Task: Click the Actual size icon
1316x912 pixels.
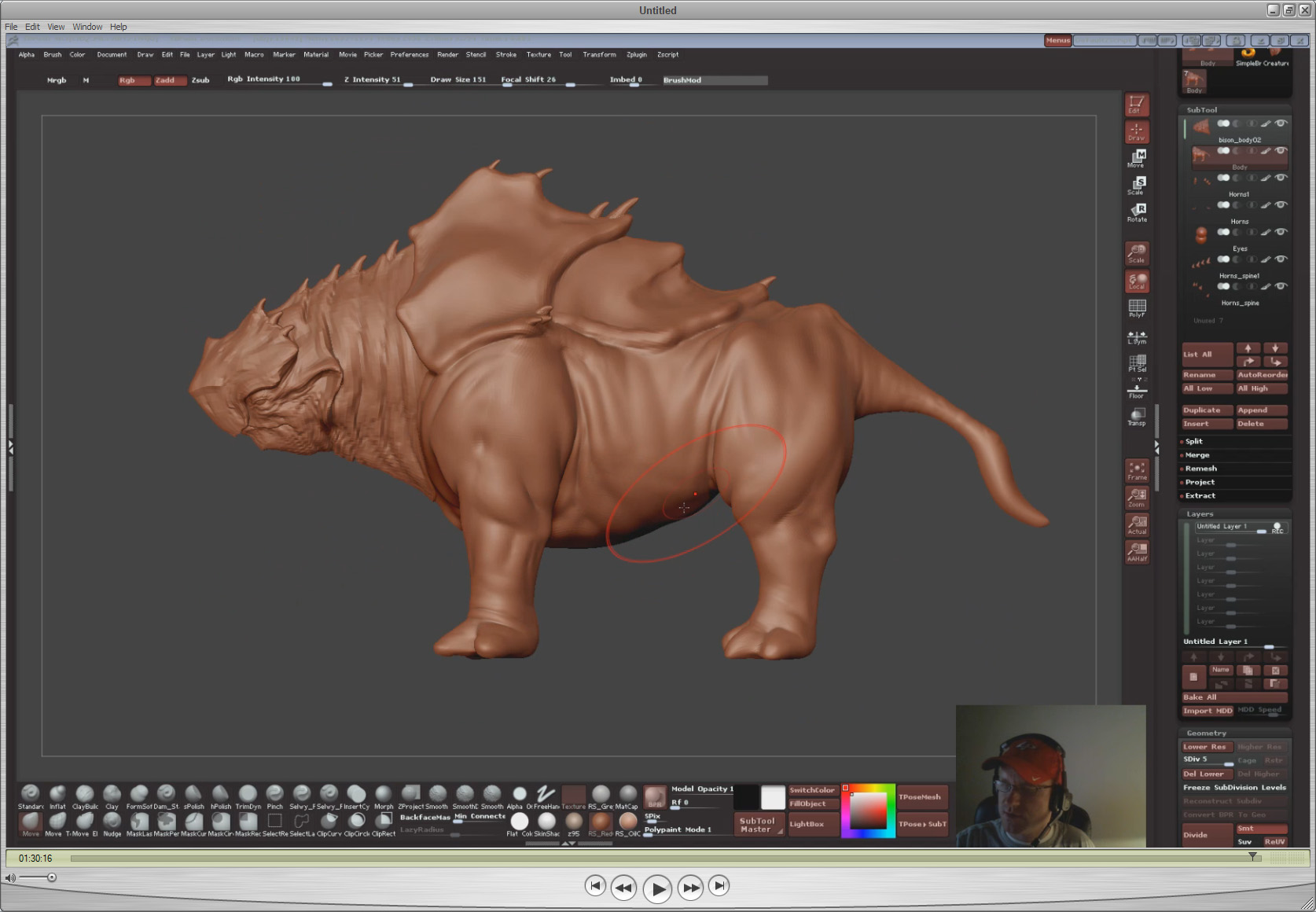Action: 1137,524
